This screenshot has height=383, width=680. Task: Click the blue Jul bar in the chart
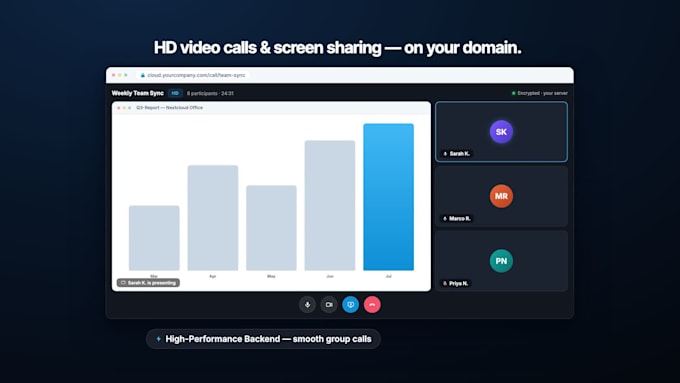click(389, 197)
